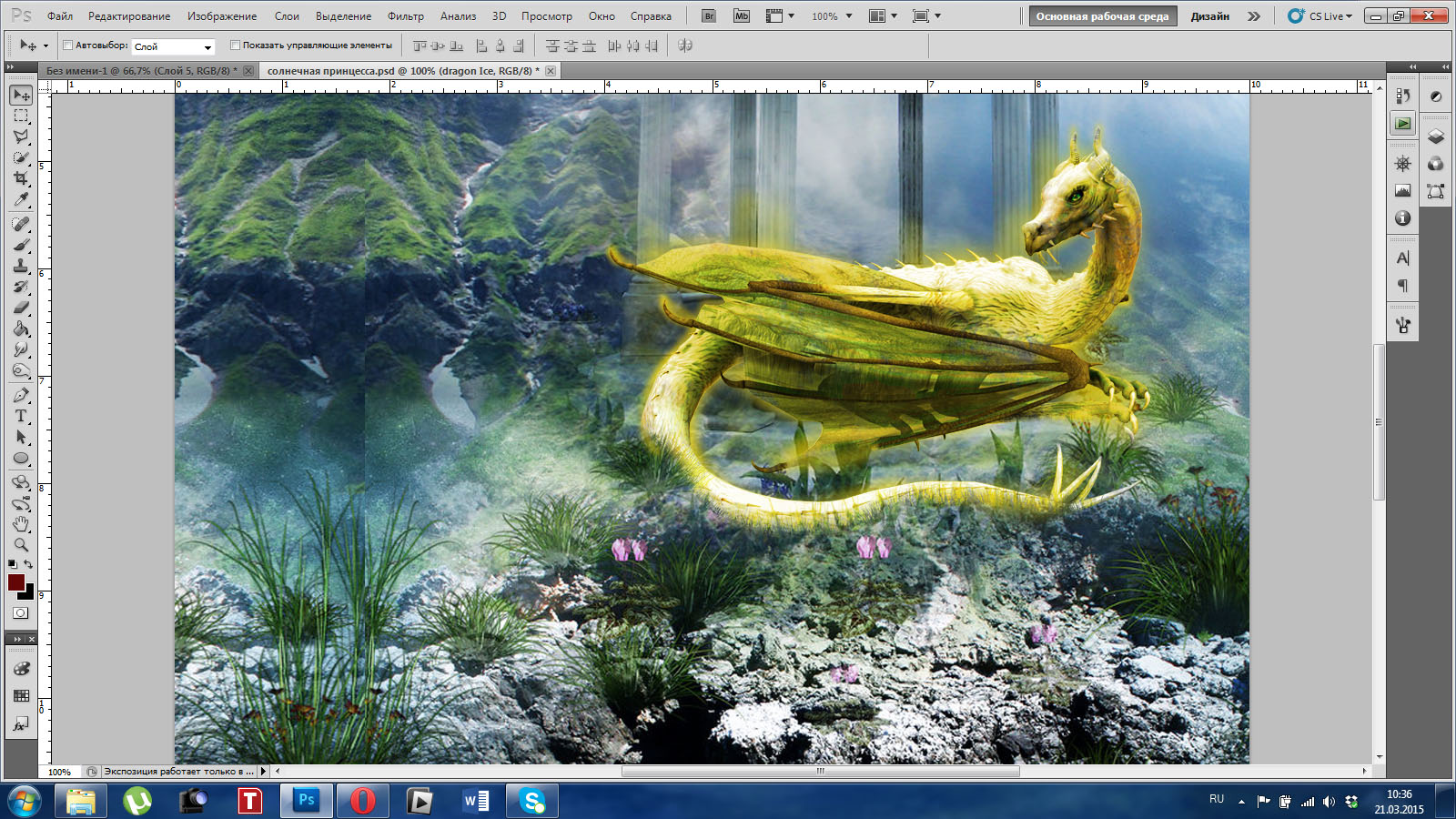1456x819 pixels.
Task: Show the Histogram panel
Action: [1402, 190]
